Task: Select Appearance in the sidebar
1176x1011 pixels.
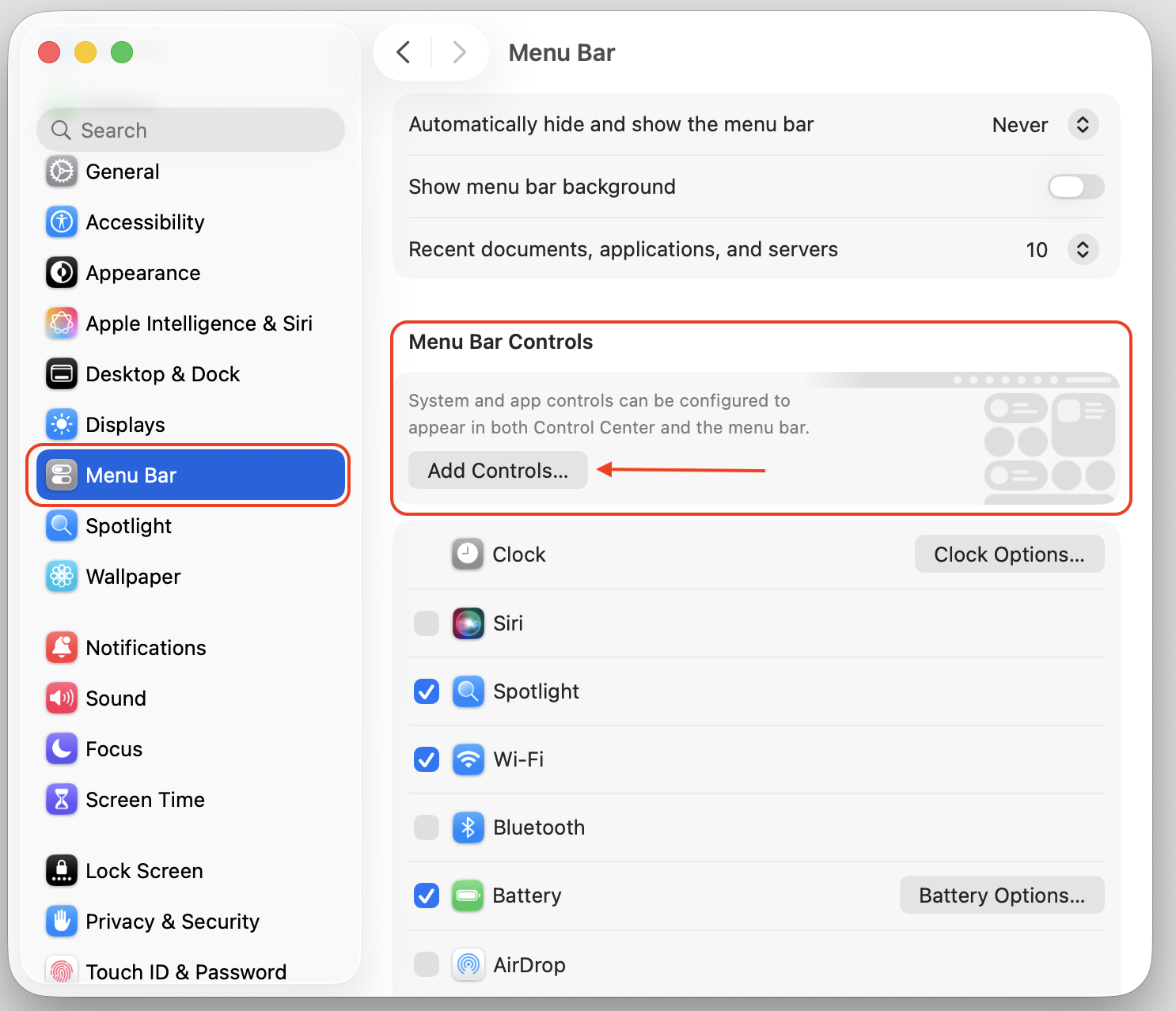Action: pyautogui.click(x=191, y=273)
